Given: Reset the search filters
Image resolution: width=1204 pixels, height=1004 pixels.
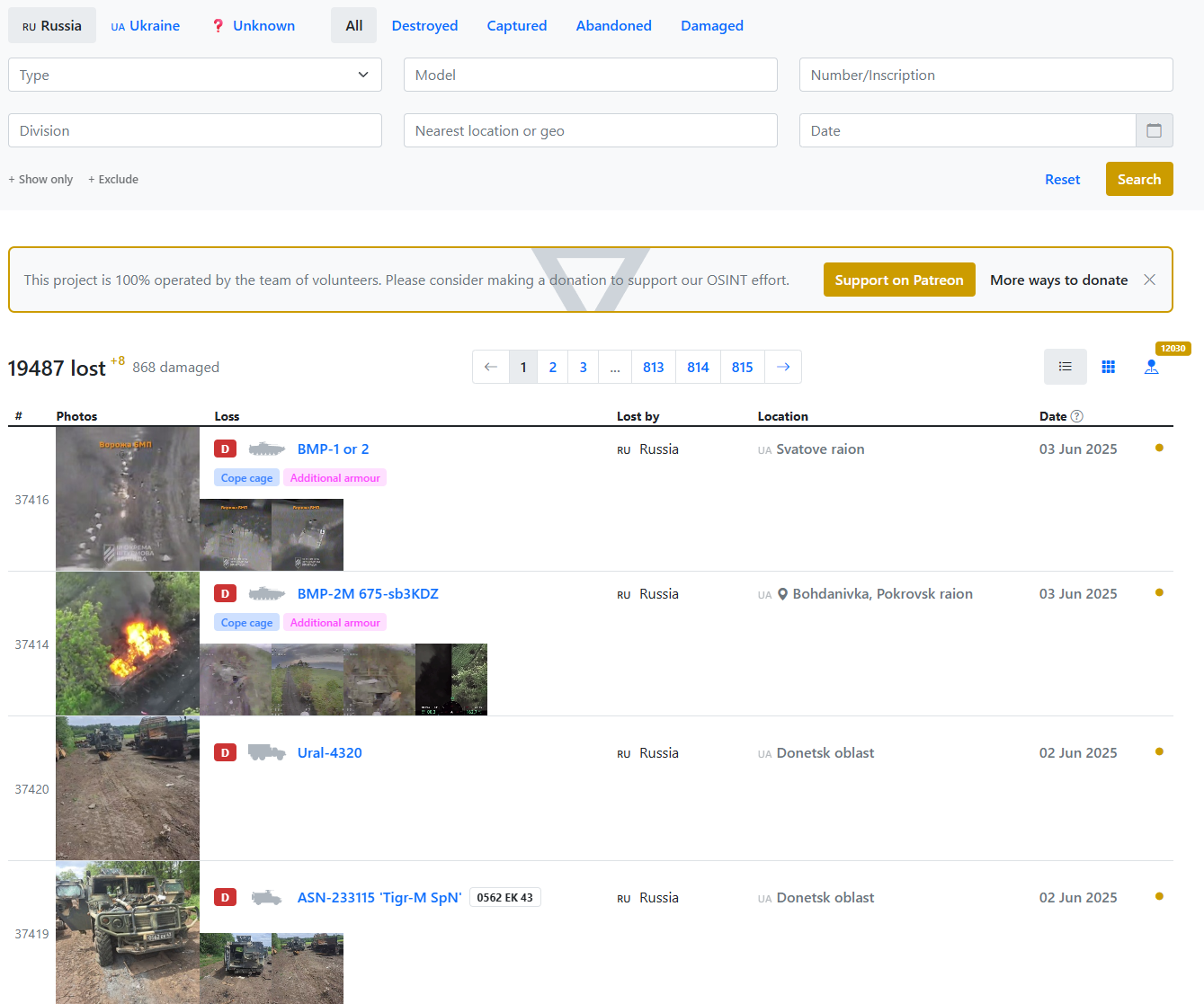Looking at the screenshot, I should [1062, 179].
